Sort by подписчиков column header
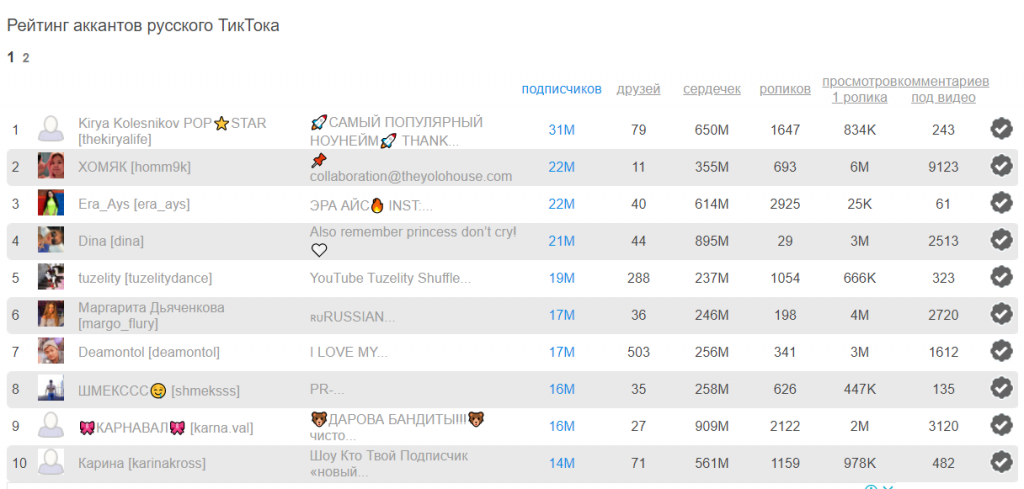The height and width of the screenshot is (489, 1024). (561, 89)
